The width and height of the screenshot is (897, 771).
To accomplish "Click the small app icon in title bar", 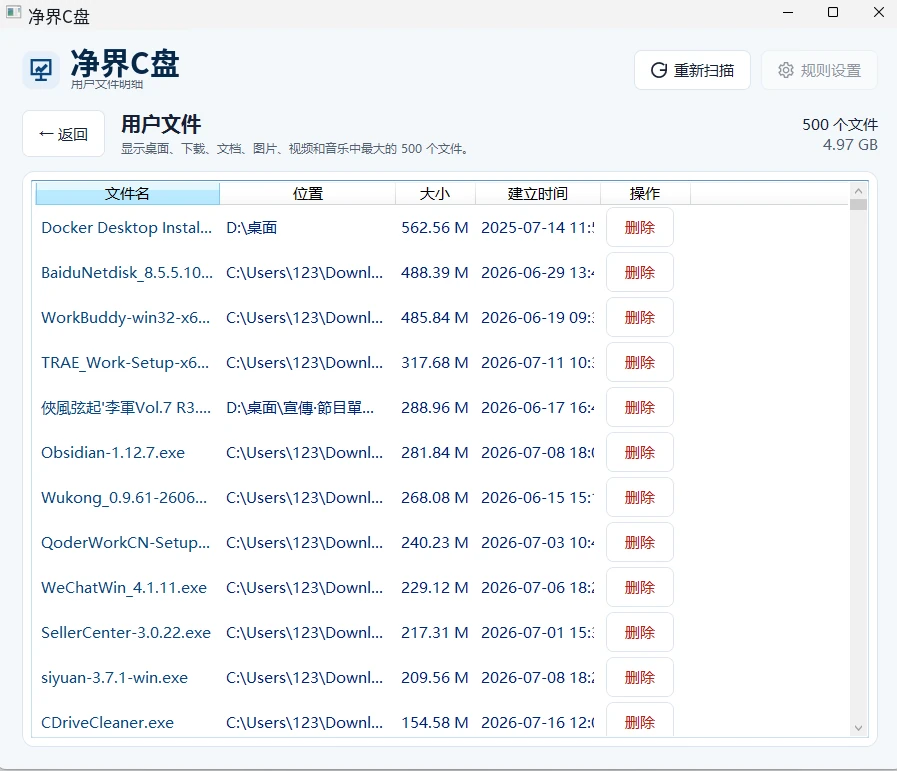I will pyautogui.click(x=13, y=12).
